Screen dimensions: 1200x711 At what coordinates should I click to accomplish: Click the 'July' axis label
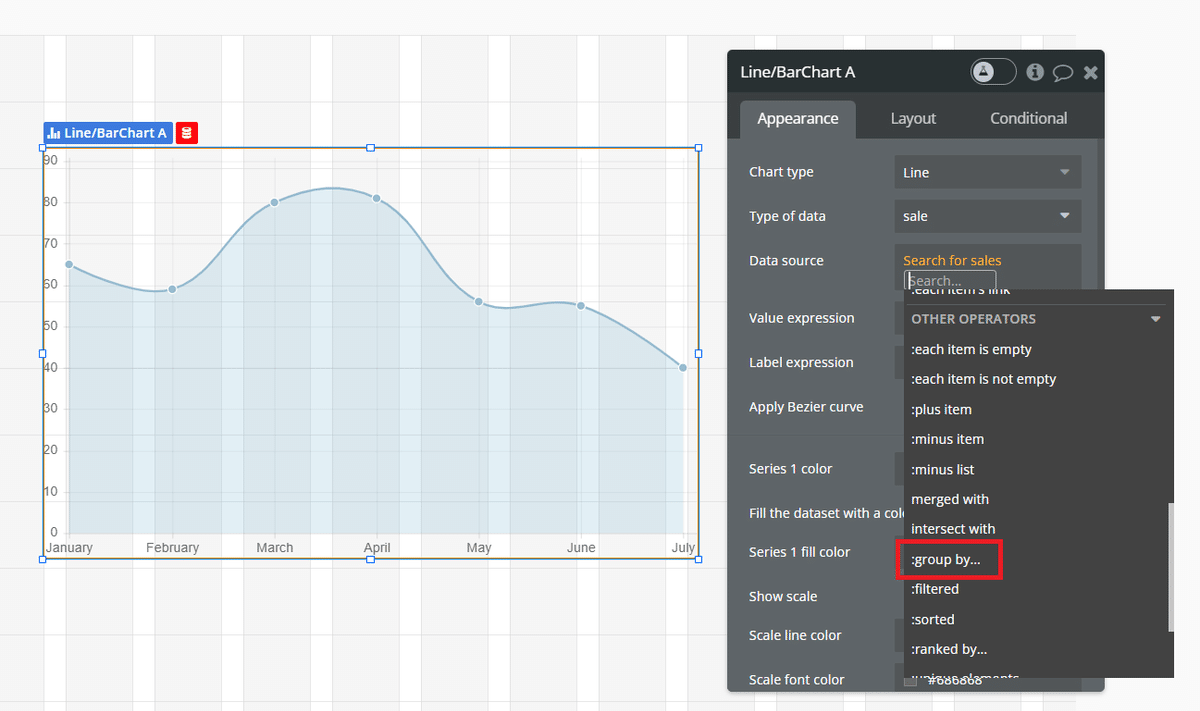pyautogui.click(x=683, y=547)
